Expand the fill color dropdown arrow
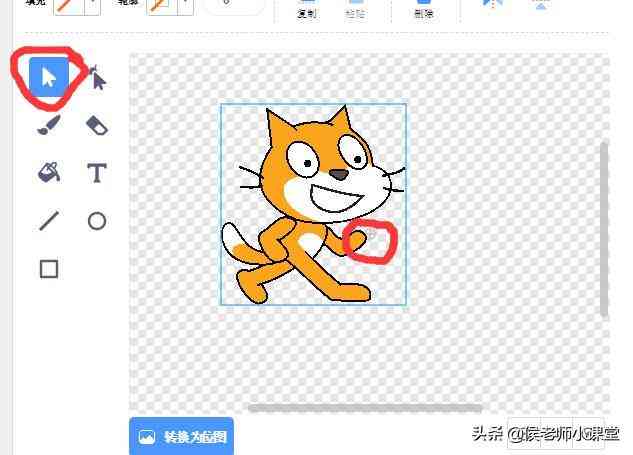Viewport: 633px width, 455px height. pyautogui.click(x=93, y=6)
